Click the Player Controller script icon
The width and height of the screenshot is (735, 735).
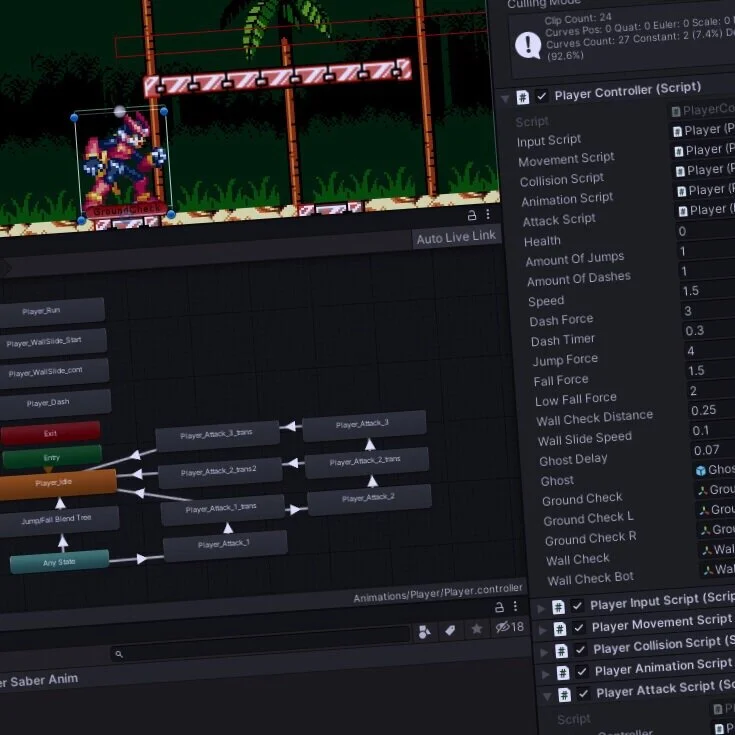[523, 97]
